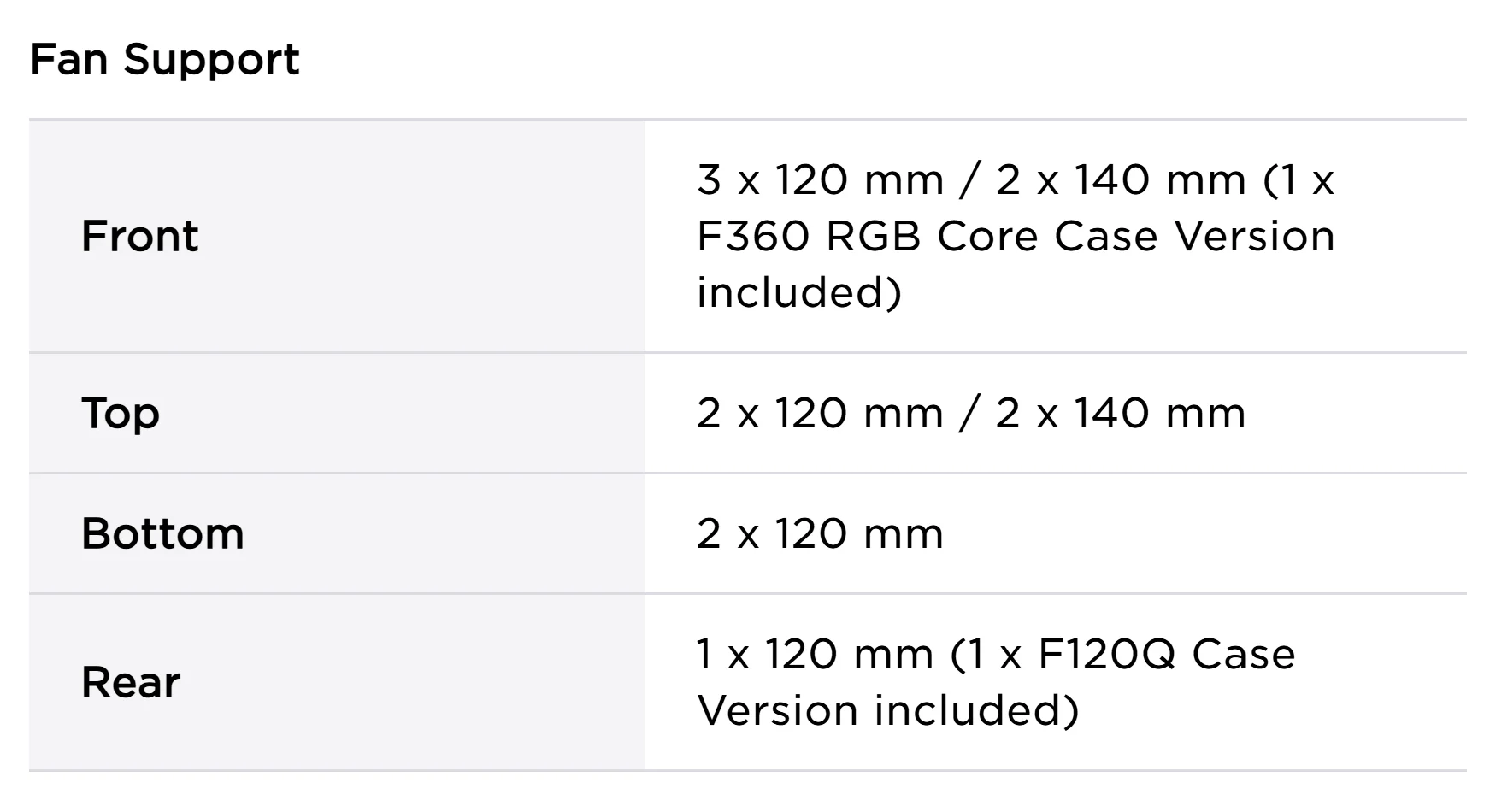Screen dimensions: 1490x812
Task: Click "3 x 120 mm" in Front row
Action: tap(820, 179)
